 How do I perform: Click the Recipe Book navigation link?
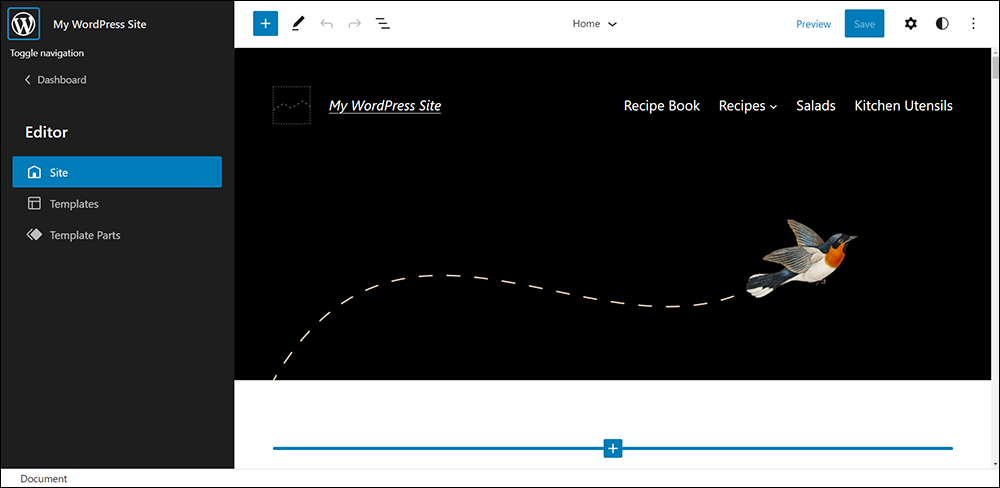(662, 106)
